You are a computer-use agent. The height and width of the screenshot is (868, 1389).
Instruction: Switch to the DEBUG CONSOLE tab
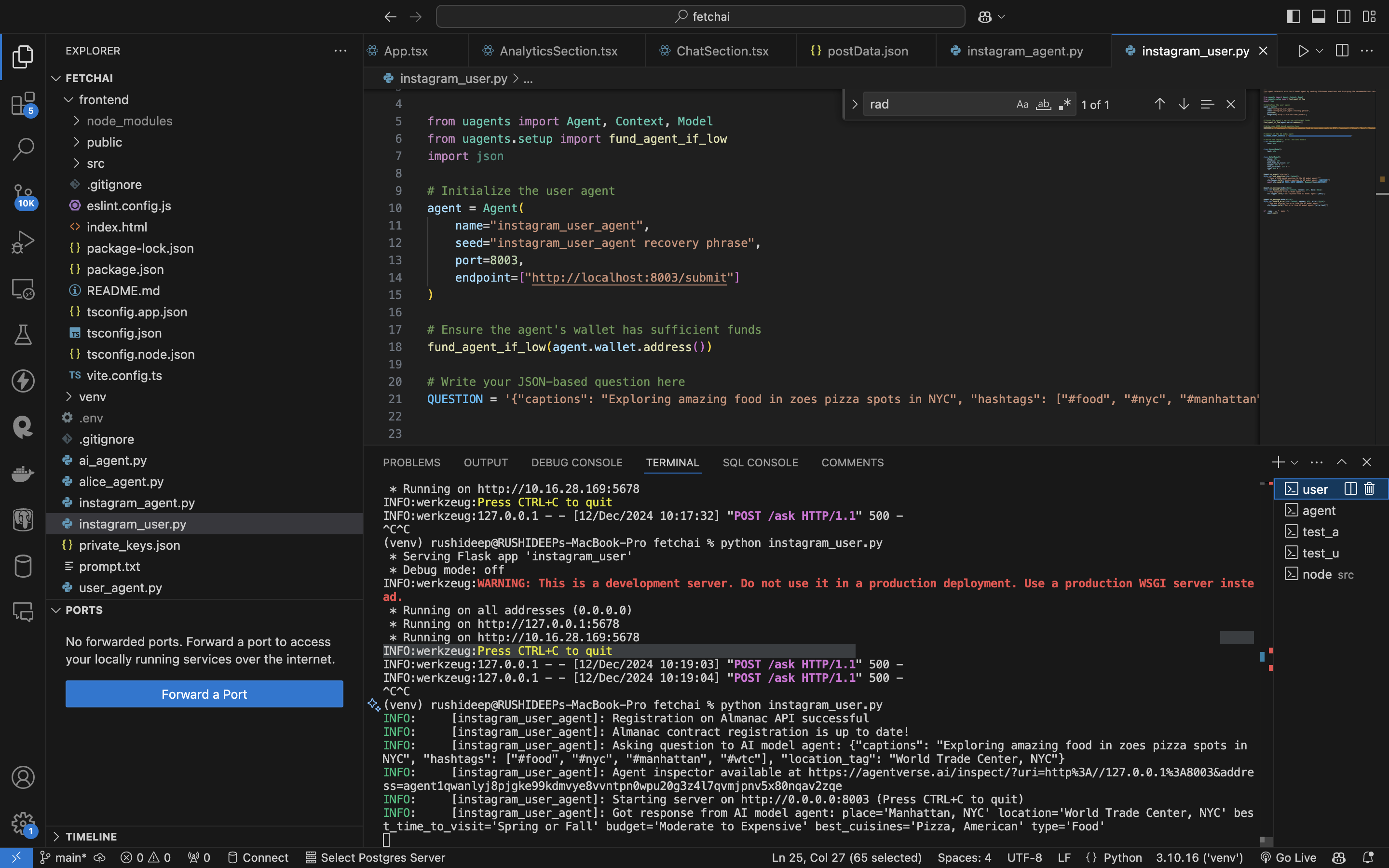pyautogui.click(x=576, y=463)
